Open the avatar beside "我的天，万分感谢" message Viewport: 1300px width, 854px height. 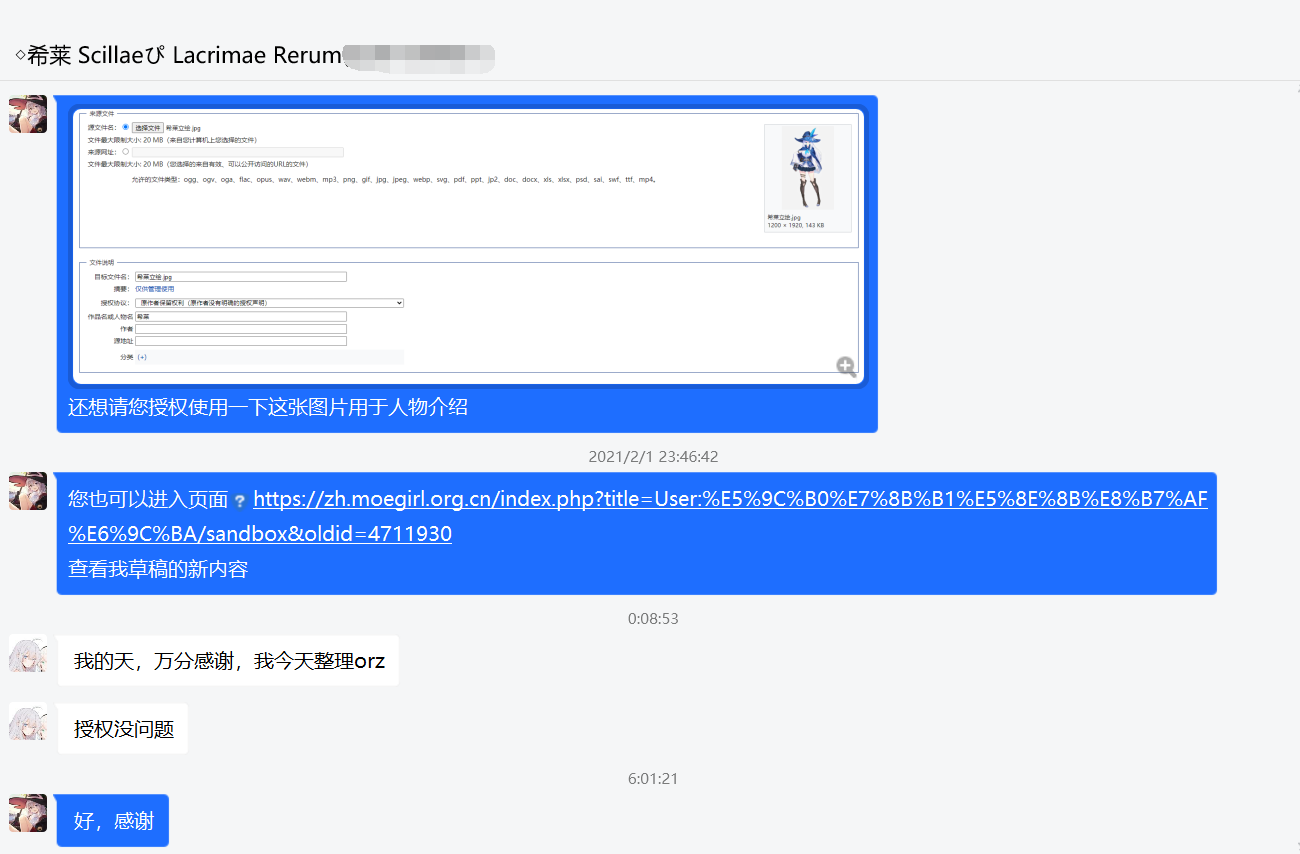(x=28, y=653)
